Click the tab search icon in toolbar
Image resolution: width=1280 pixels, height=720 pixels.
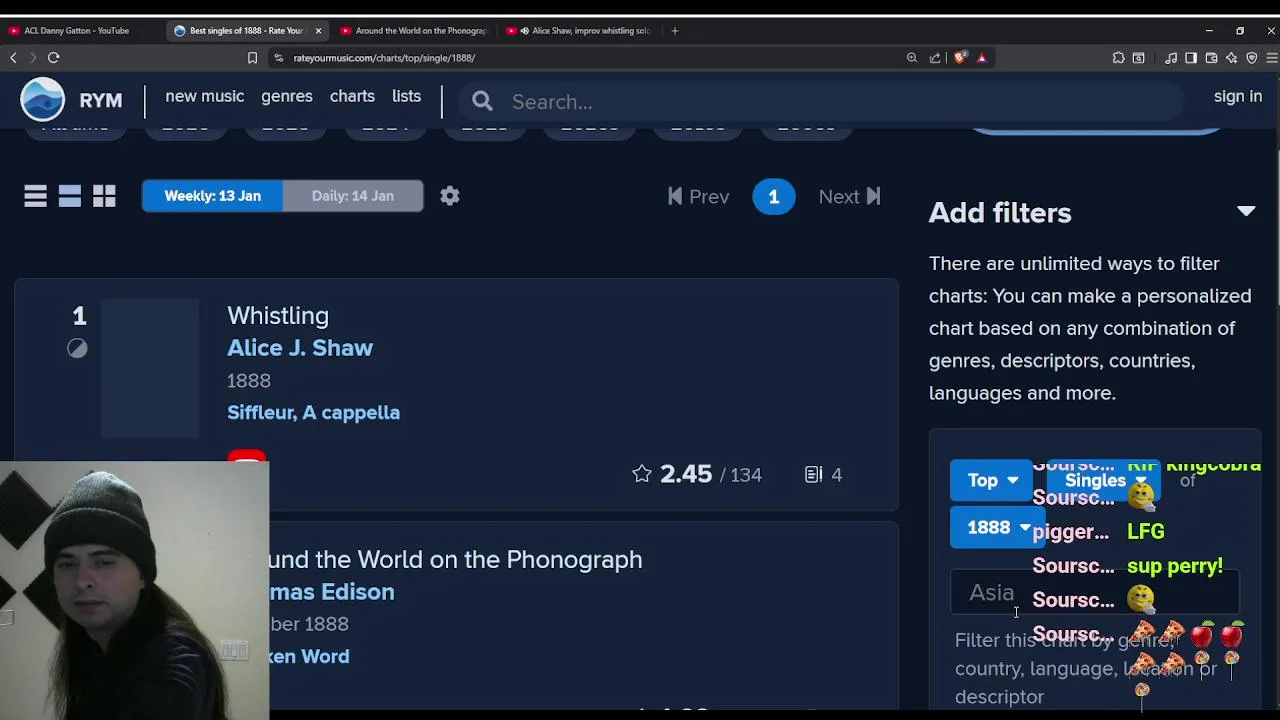pos(1138,58)
